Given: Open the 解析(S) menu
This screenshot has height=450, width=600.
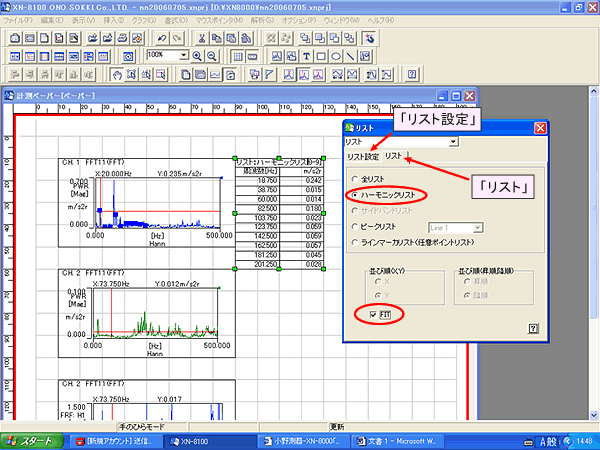Looking at the screenshot, I should click(x=262, y=20).
